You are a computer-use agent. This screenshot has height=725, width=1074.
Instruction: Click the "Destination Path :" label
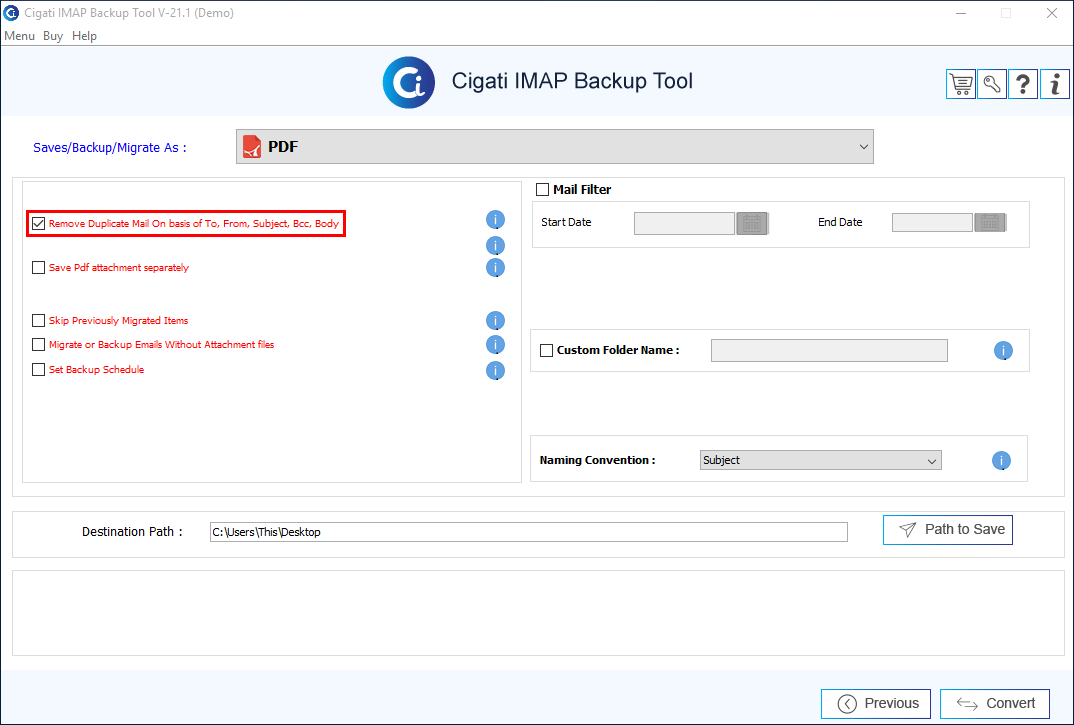(x=132, y=532)
